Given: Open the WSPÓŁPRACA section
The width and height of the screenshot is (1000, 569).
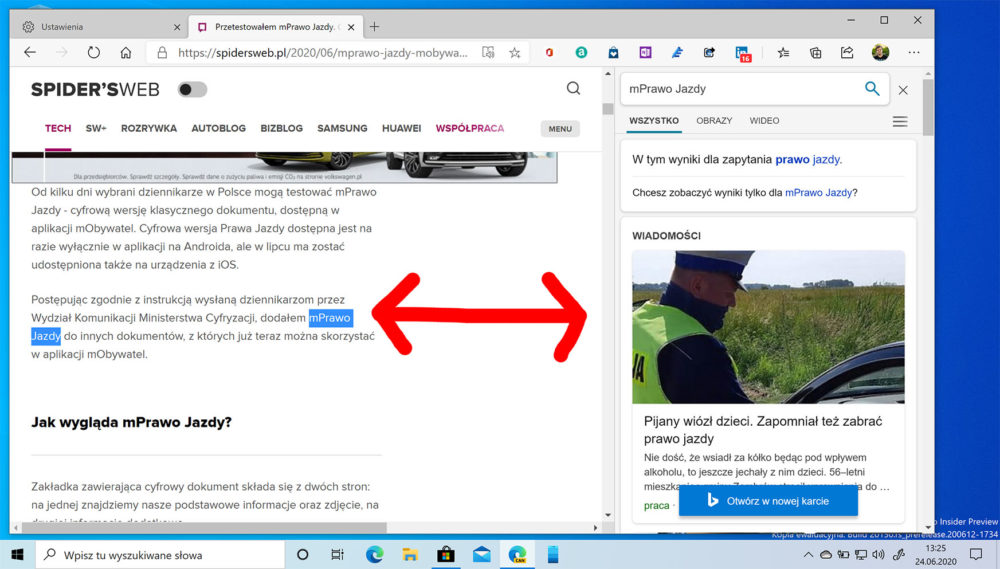Looking at the screenshot, I should pos(470,128).
